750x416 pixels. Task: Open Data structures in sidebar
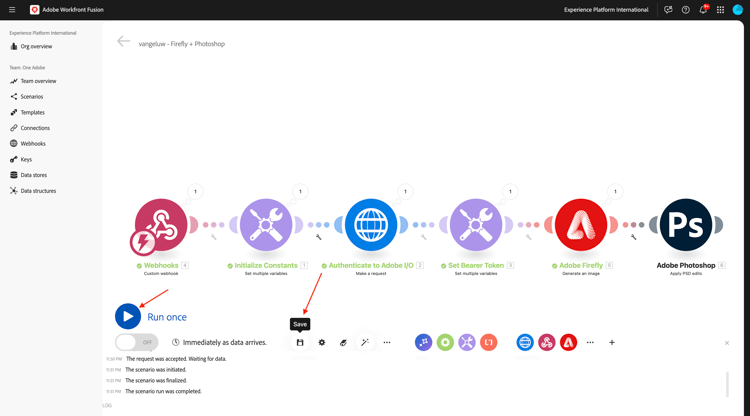[x=33, y=191]
